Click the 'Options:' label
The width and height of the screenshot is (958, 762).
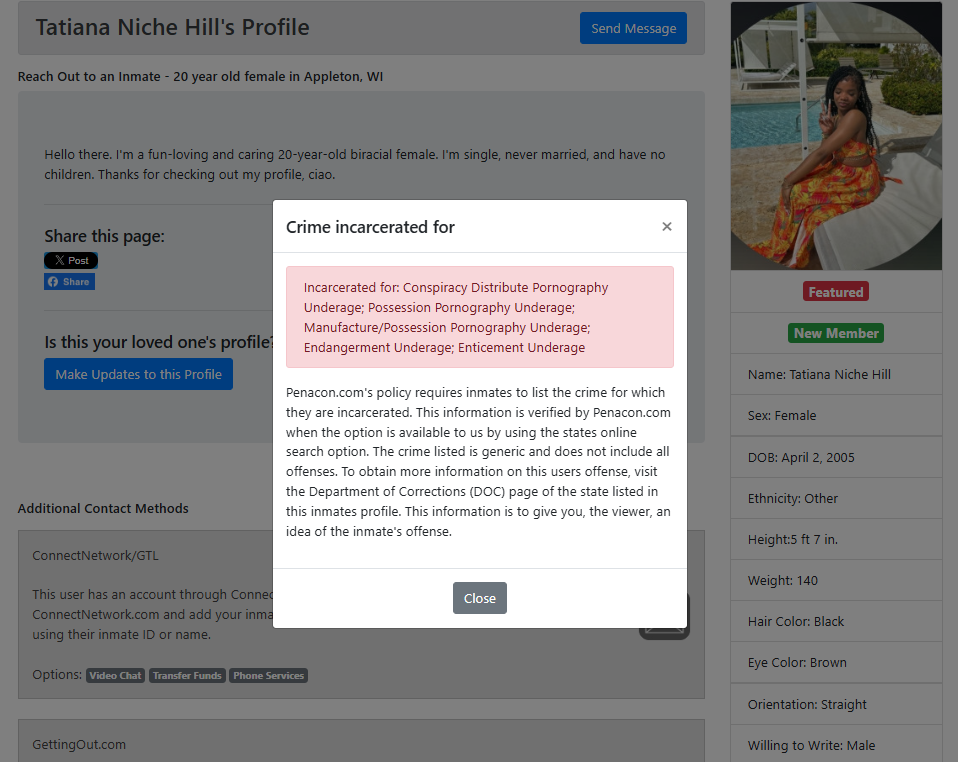57,675
